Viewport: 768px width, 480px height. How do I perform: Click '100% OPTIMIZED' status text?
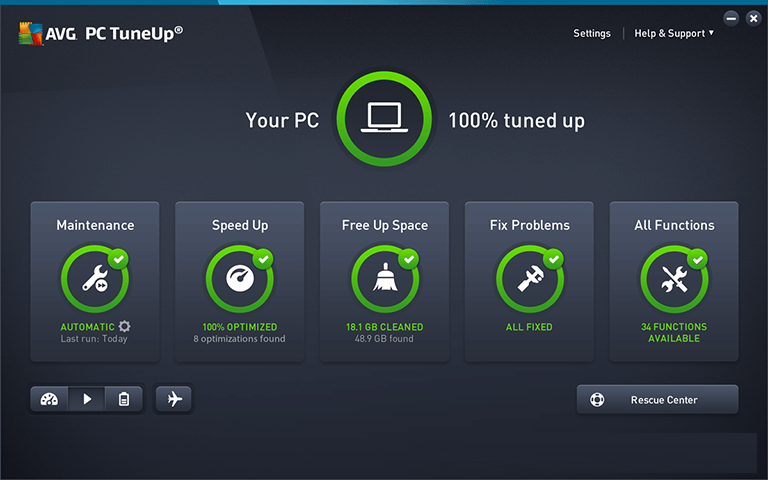tap(240, 327)
